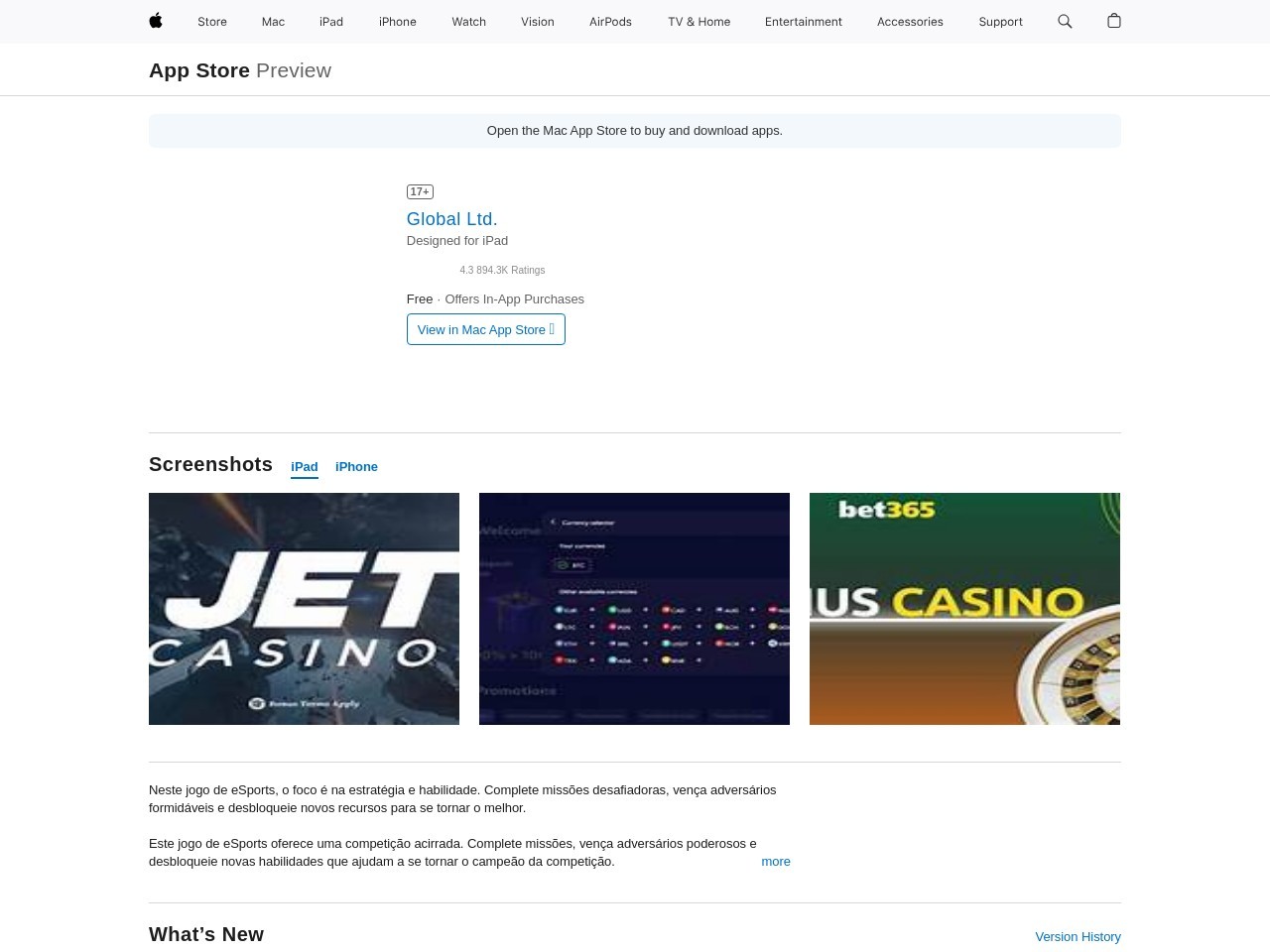Go to iPhone in the navigation bar
The height and width of the screenshot is (952, 1270).
(x=397, y=22)
